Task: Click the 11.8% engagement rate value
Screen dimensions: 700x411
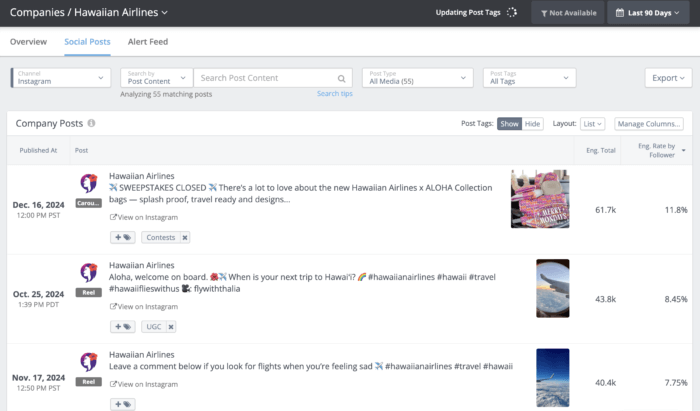Action: pos(676,210)
